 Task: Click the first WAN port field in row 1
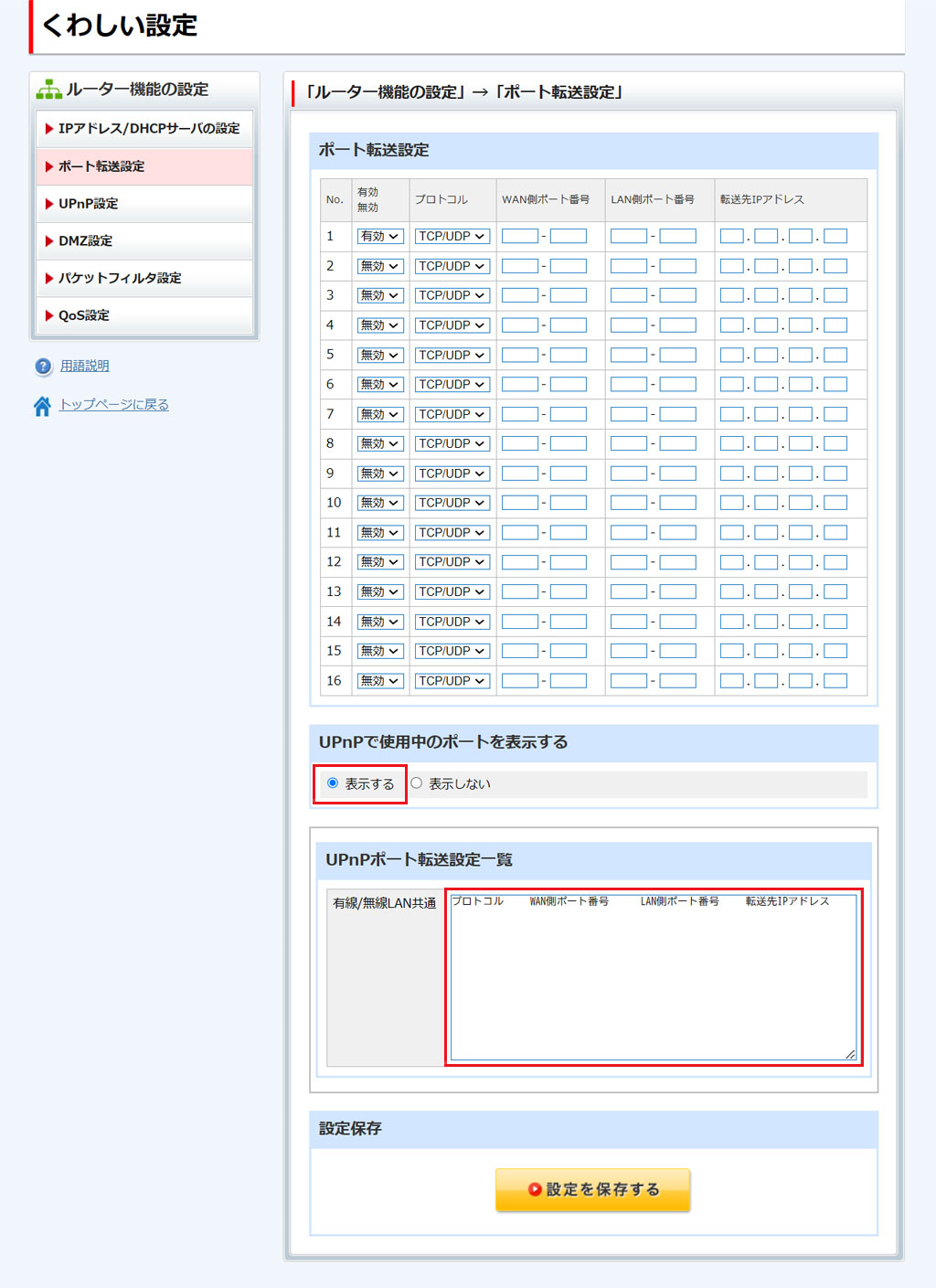[519, 237]
